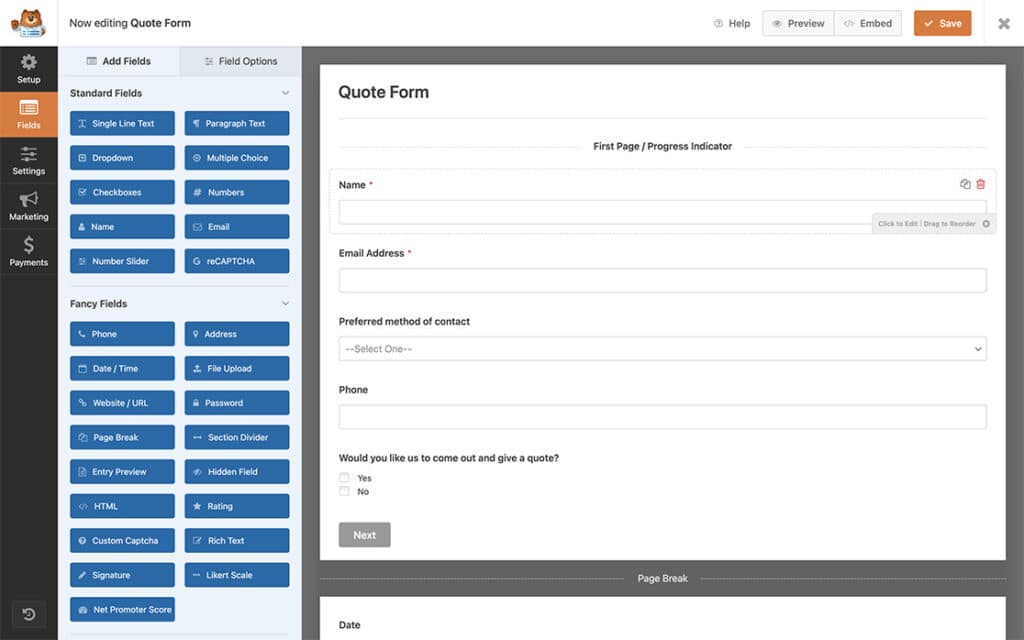Screen dimensions: 1024x640
Task: Add a reCAPTCHA field
Action: point(236,261)
